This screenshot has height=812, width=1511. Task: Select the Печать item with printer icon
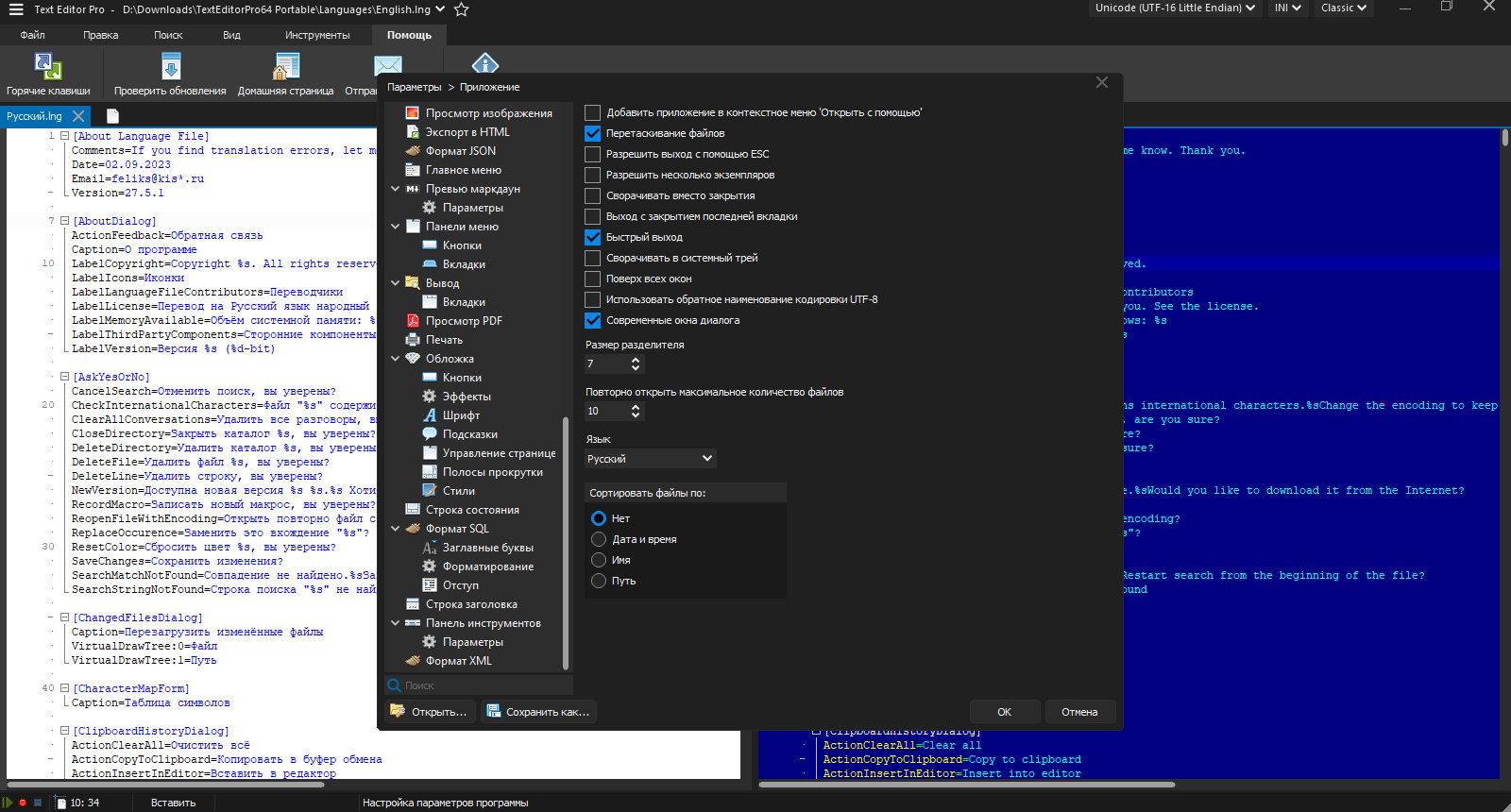tap(444, 340)
